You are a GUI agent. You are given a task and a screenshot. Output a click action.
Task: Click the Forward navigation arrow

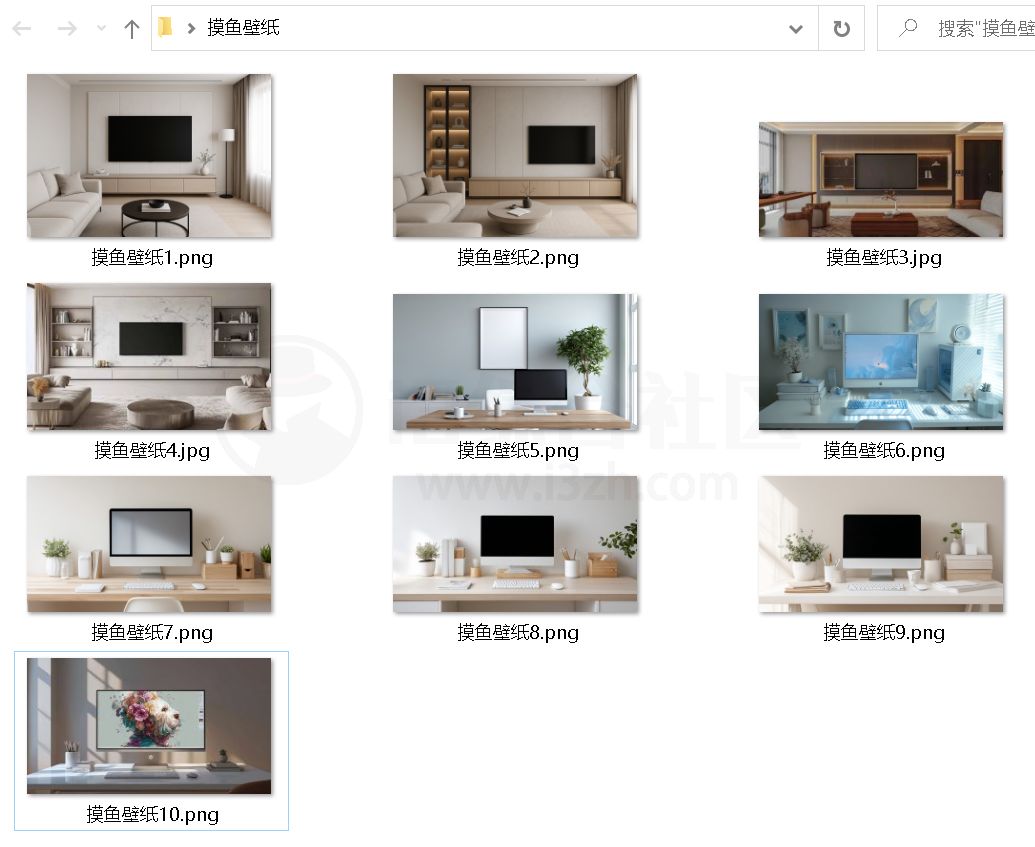(x=67, y=29)
